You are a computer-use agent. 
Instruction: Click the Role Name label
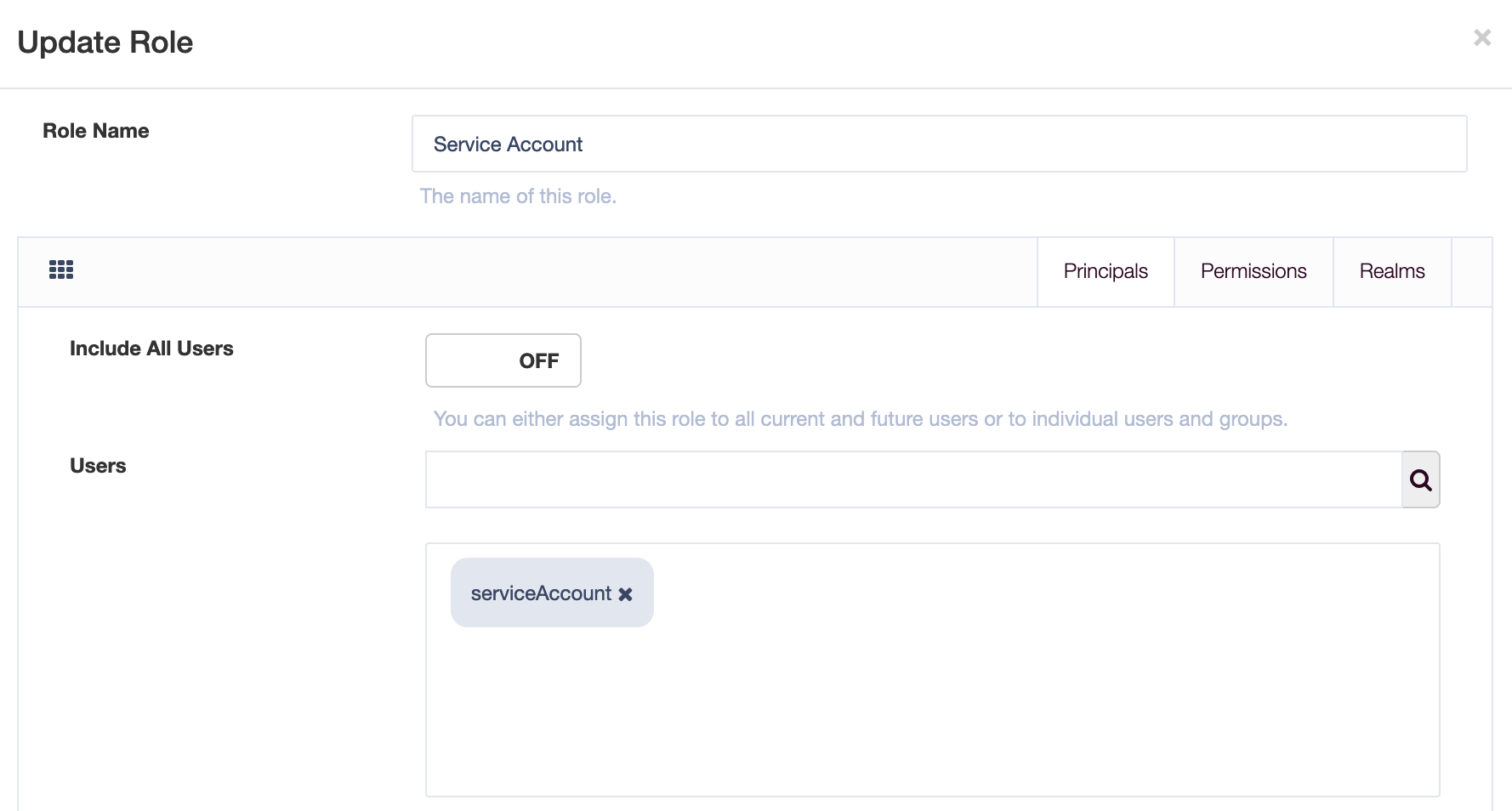pos(96,131)
